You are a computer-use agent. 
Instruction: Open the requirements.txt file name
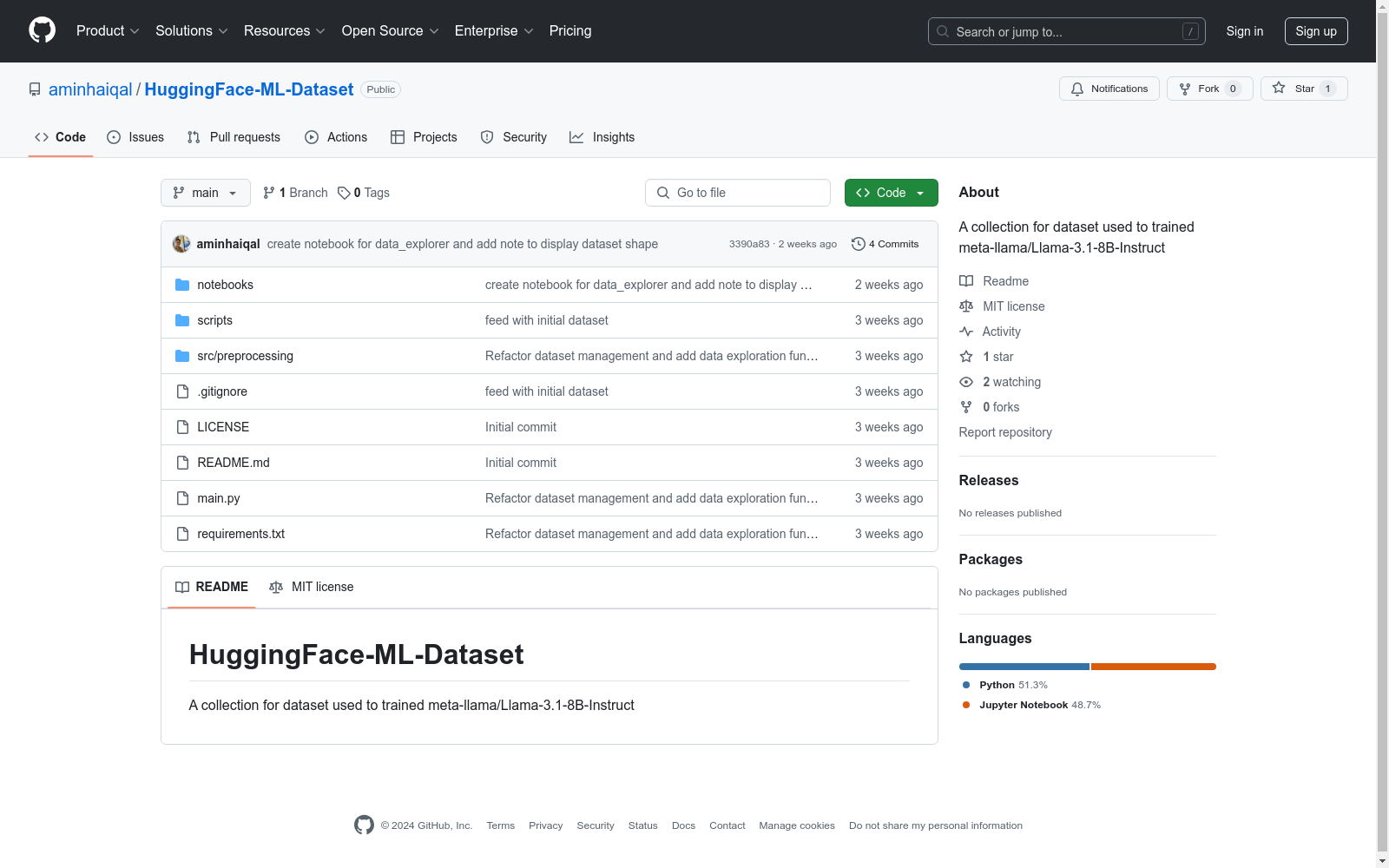click(x=241, y=534)
